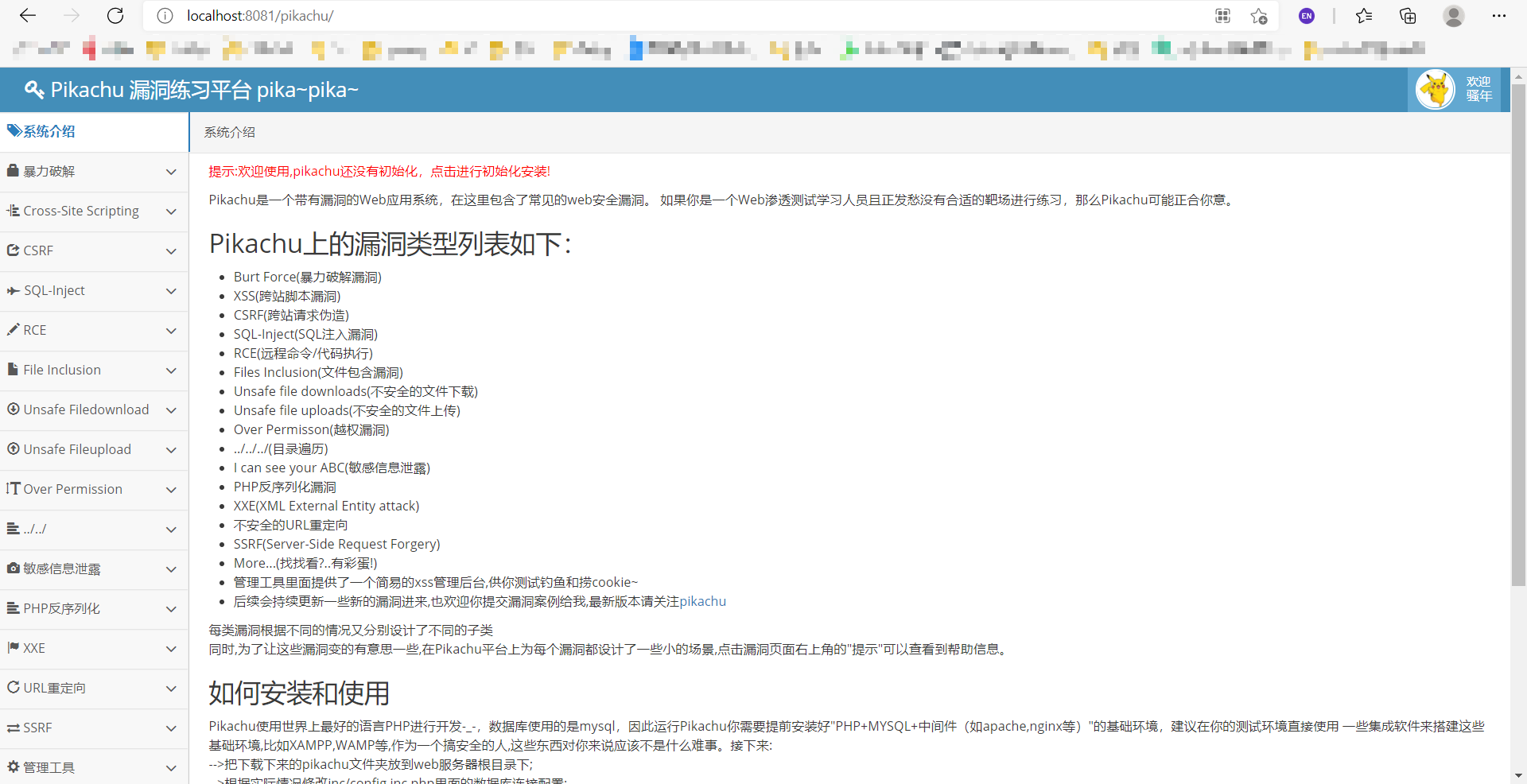1527x784 pixels.
Task: Open the Unsafe Fileupload sidebar menu
Action: (x=77, y=450)
